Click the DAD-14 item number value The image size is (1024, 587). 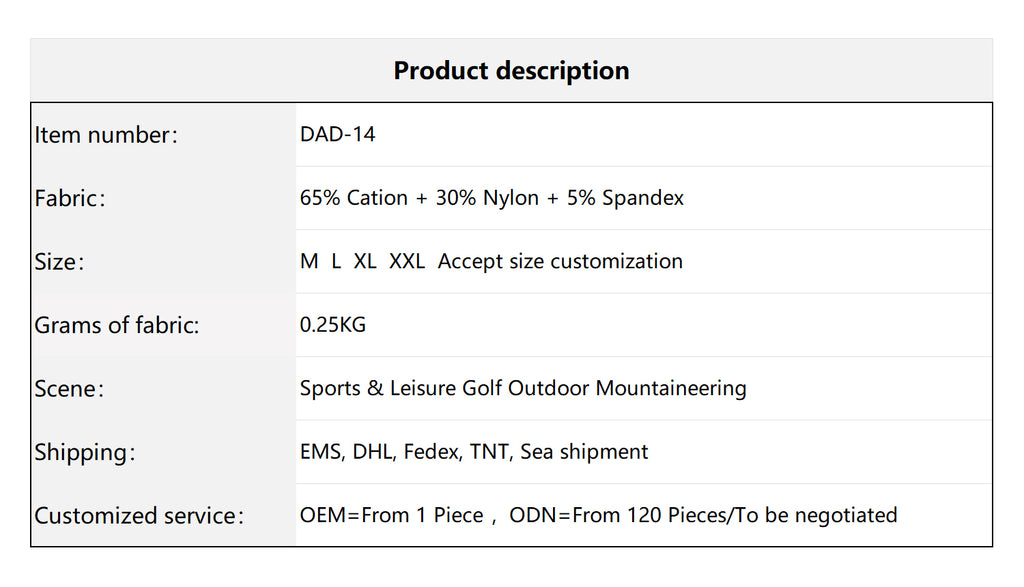click(x=338, y=134)
